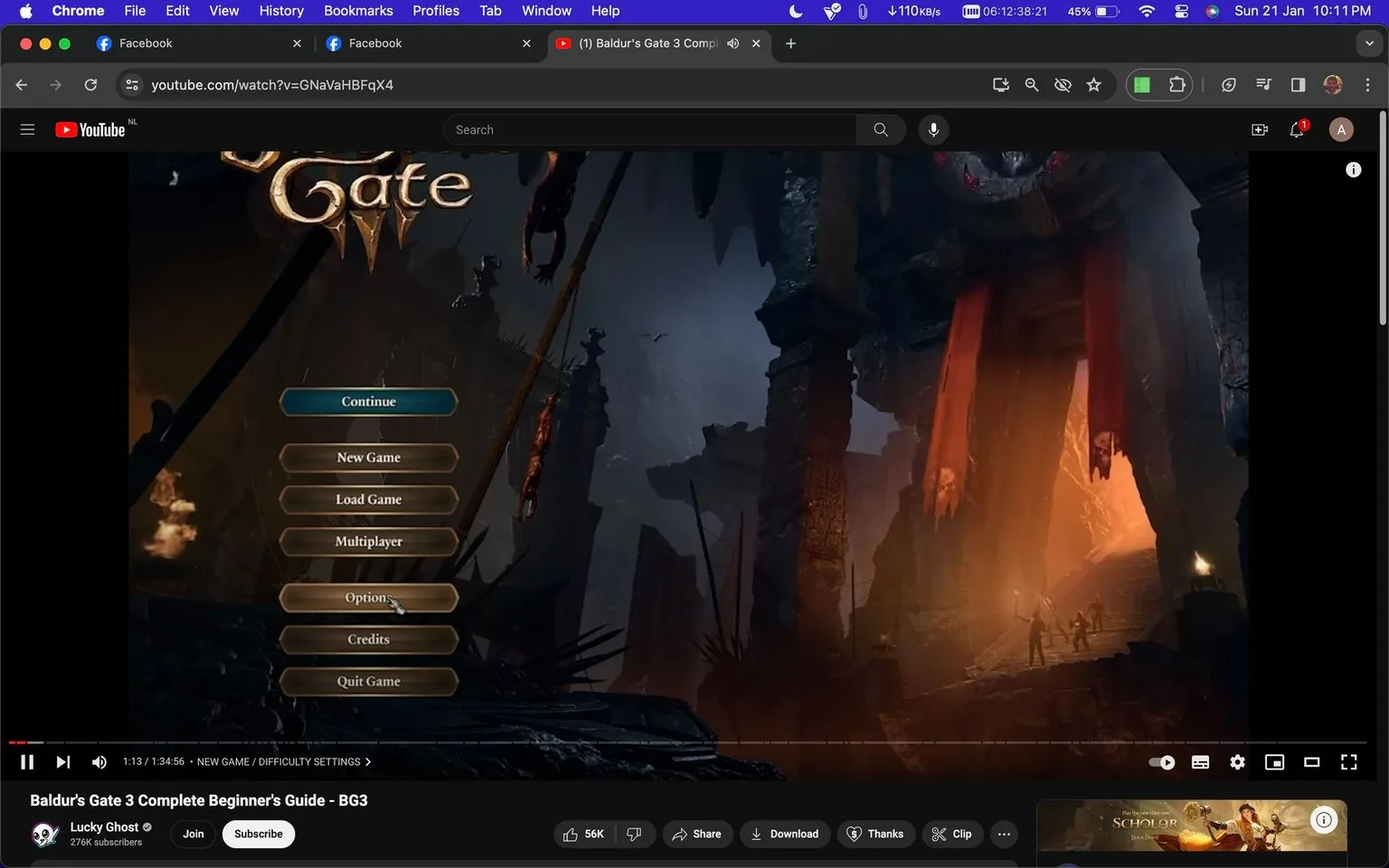Mute the video volume
The height and width of the screenshot is (868, 1389).
[99, 761]
